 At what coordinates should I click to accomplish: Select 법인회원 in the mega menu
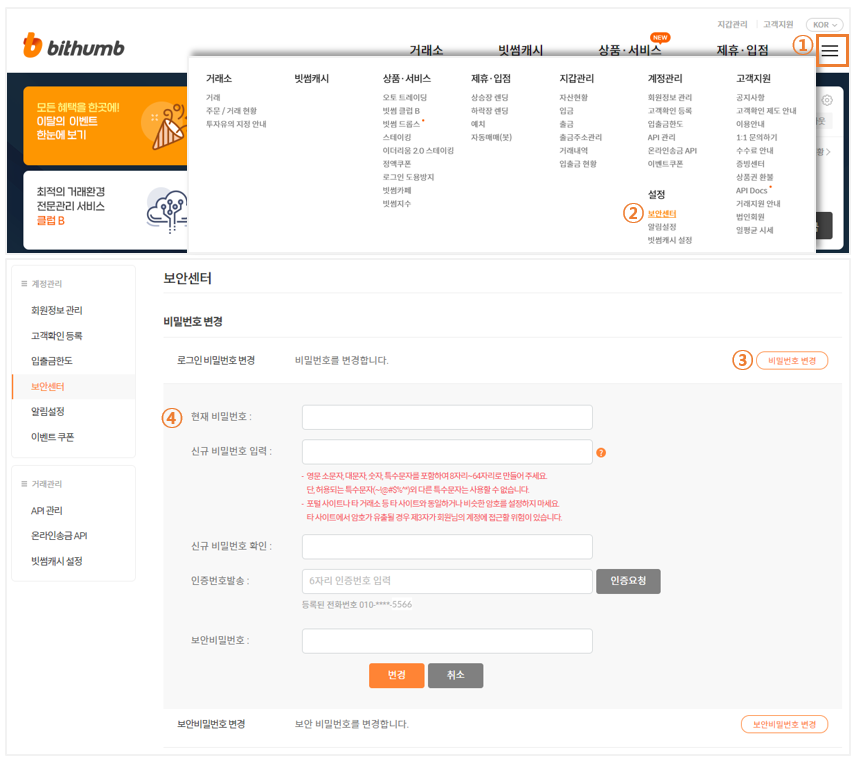(750, 217)
